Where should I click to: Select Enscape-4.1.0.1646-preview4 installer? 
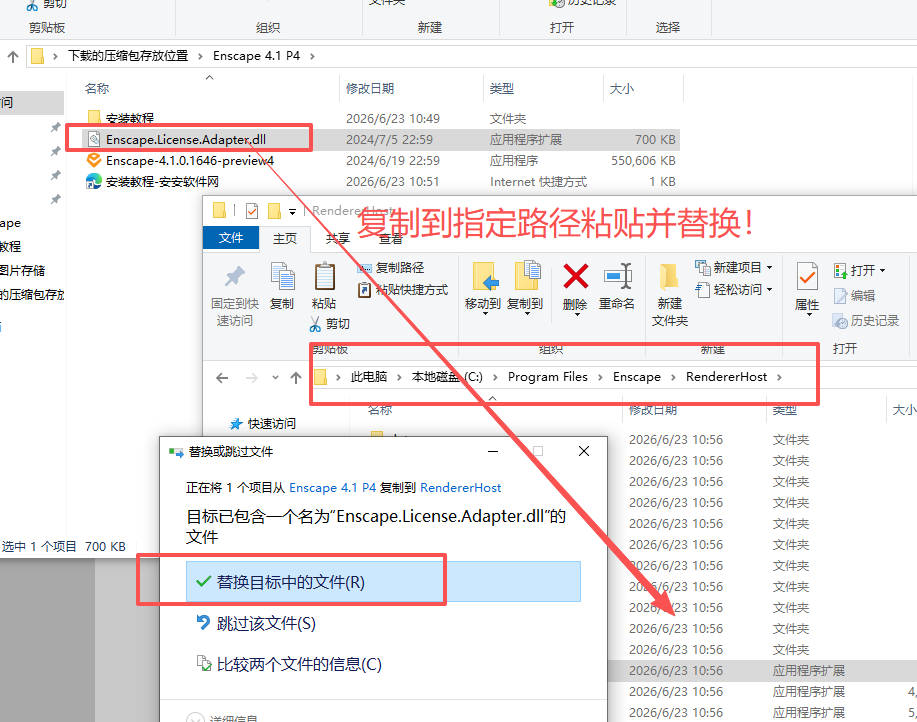(189, 161)
